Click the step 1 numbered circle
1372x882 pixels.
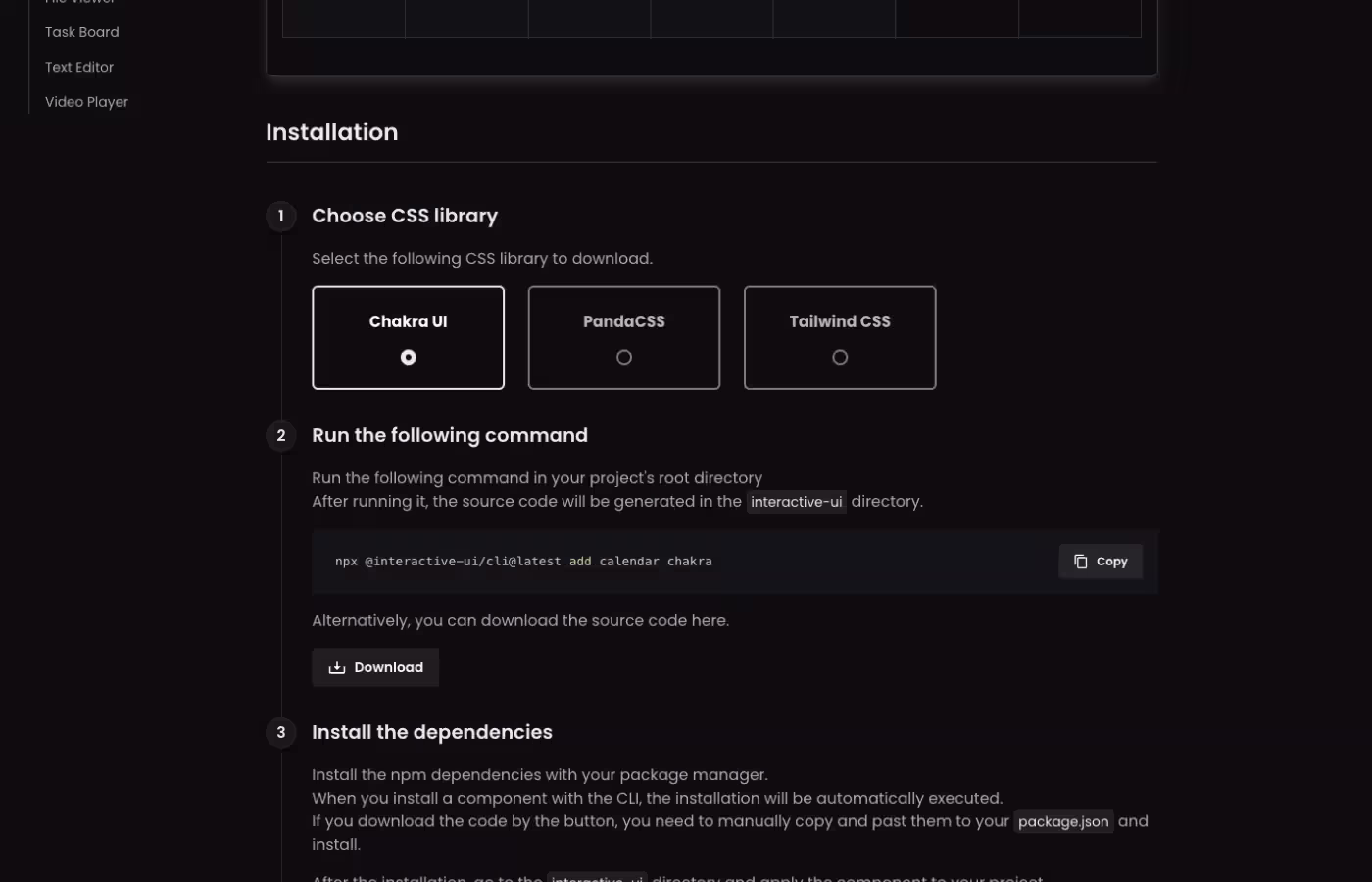point(281,216)
